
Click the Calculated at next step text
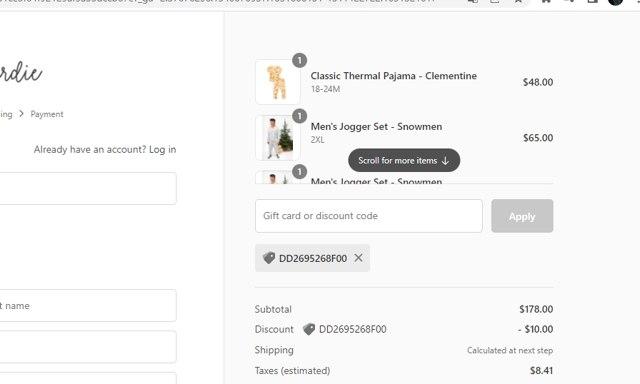(x=510, y=351)
